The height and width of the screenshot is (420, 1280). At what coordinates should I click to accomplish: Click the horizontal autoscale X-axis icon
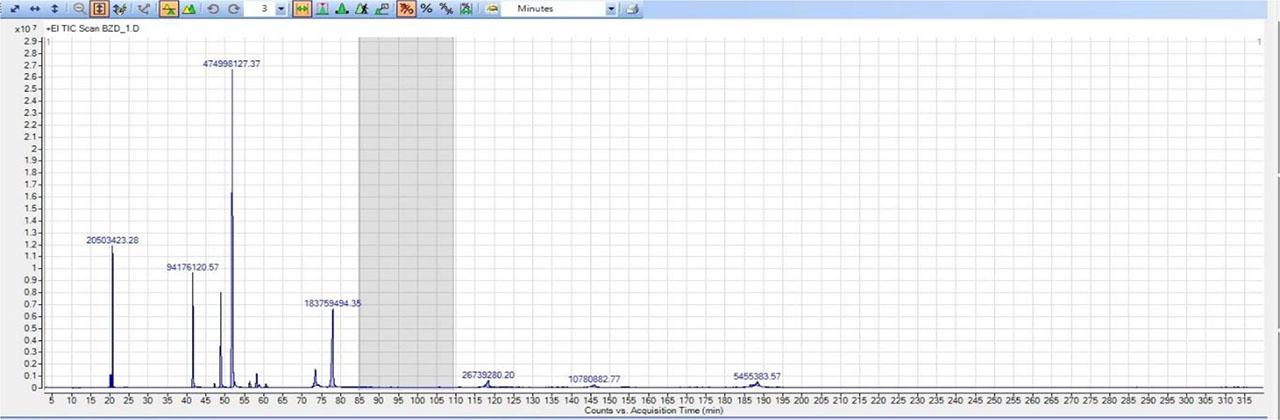click(34, 9)
